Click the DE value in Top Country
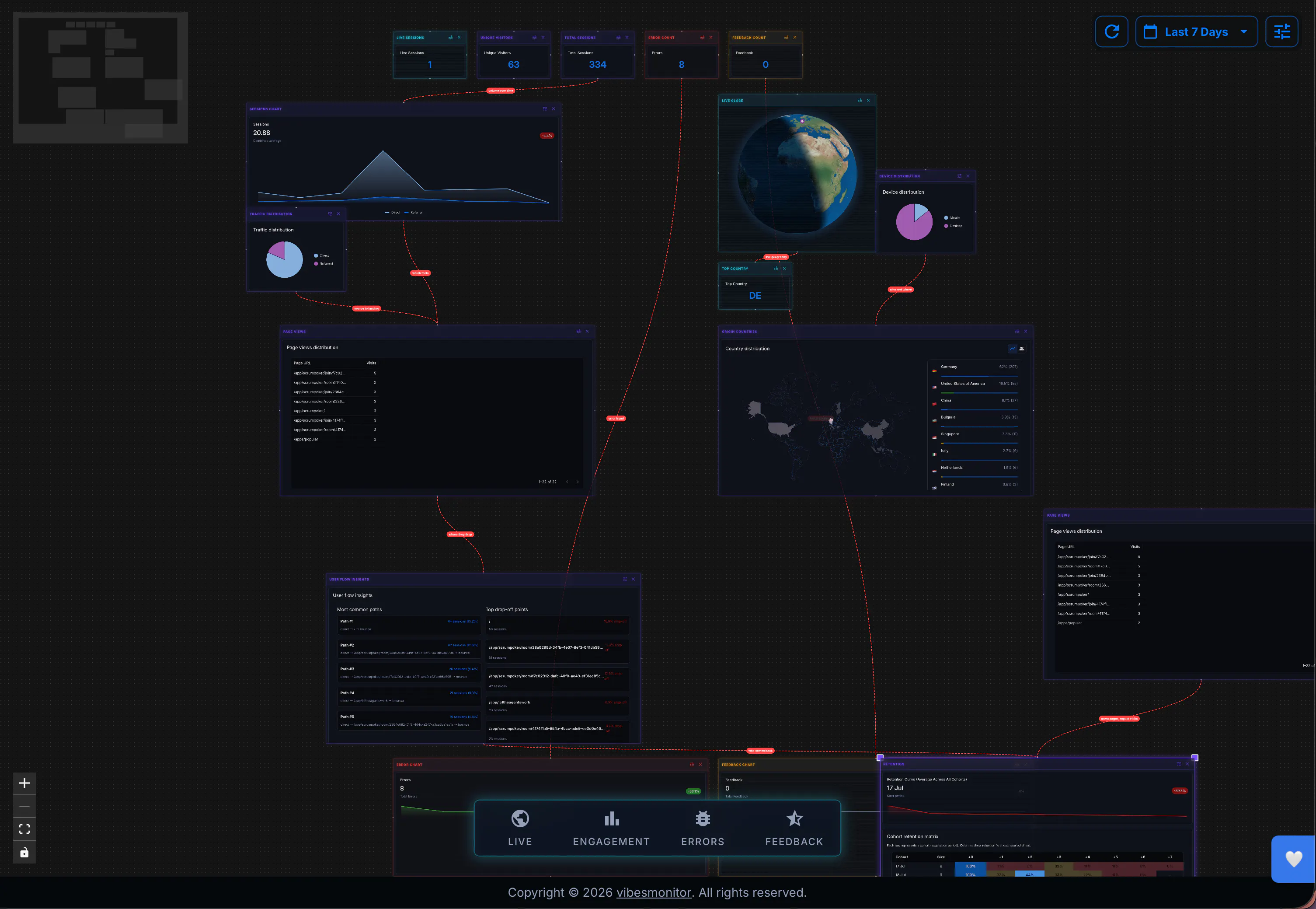Image resolution: width=1316 pixels, height=909 pixels. [x=755, y=296]
